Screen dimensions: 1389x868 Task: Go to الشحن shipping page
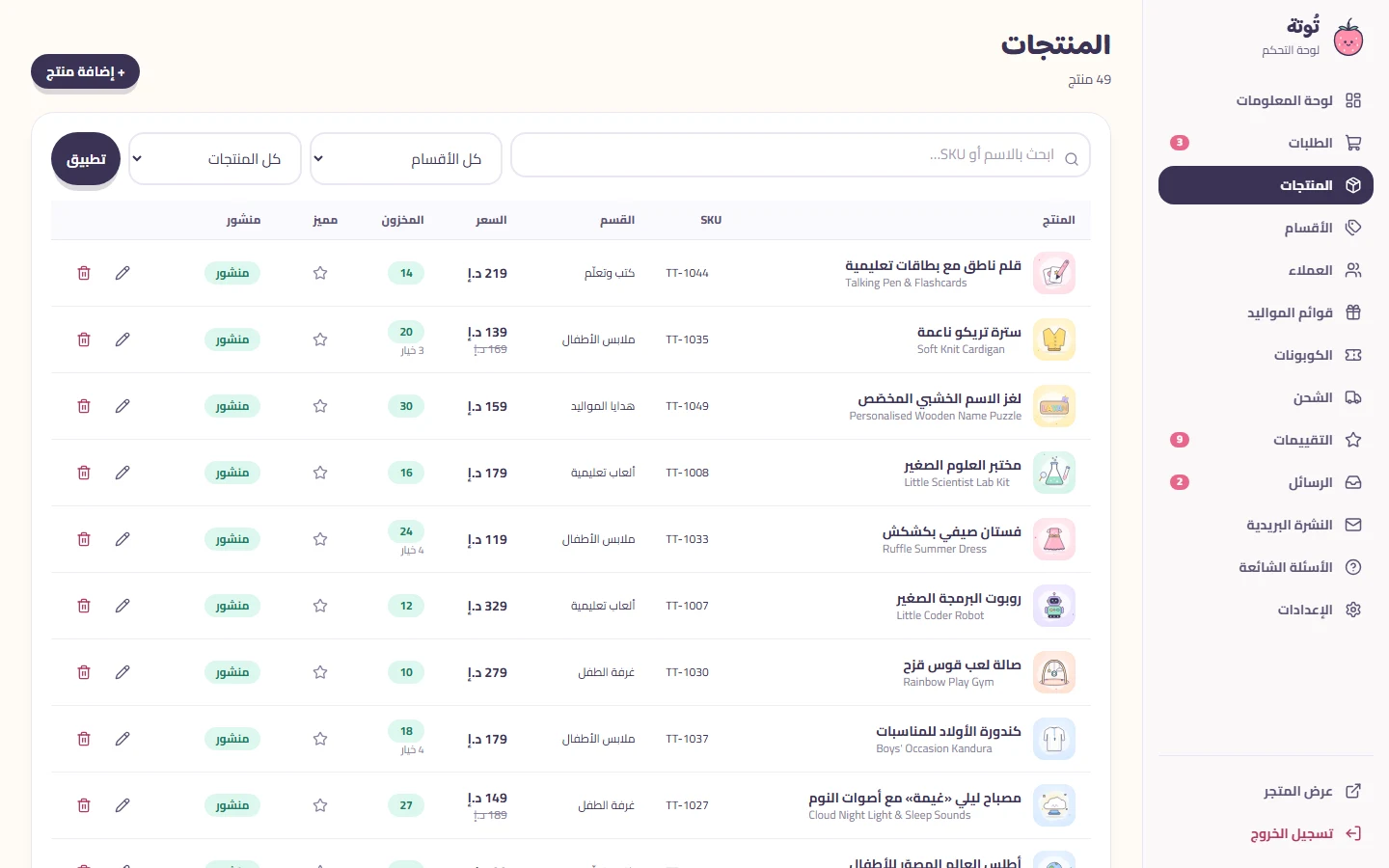(1266, 397)
